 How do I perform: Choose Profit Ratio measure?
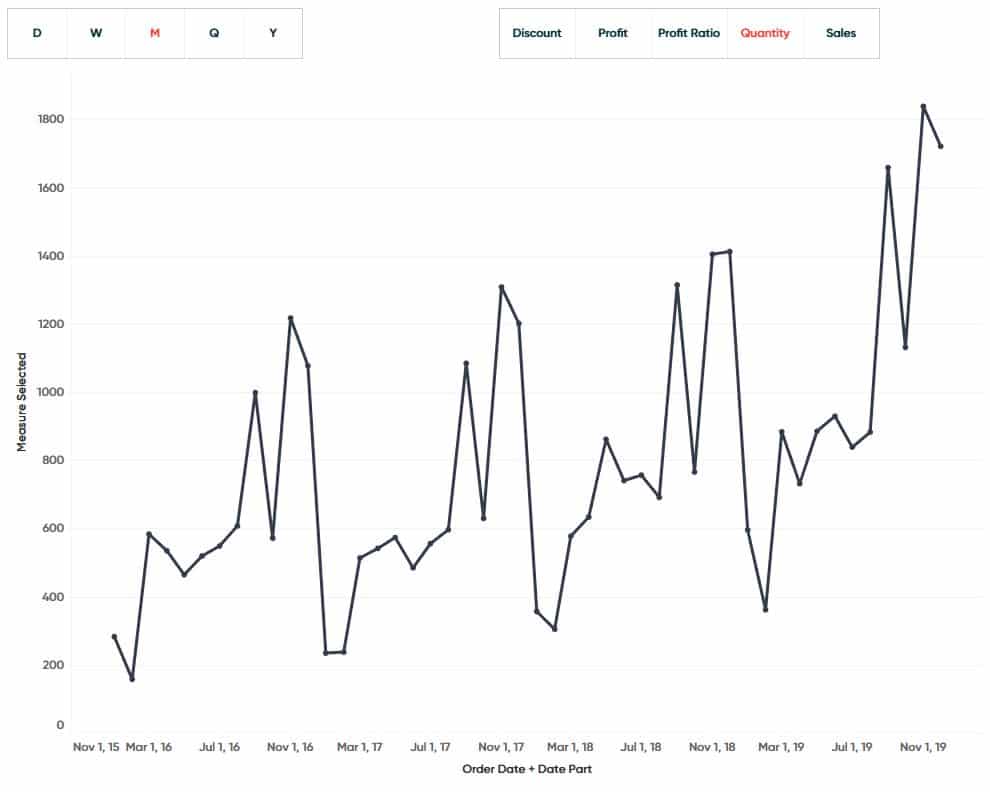[689, 33]
